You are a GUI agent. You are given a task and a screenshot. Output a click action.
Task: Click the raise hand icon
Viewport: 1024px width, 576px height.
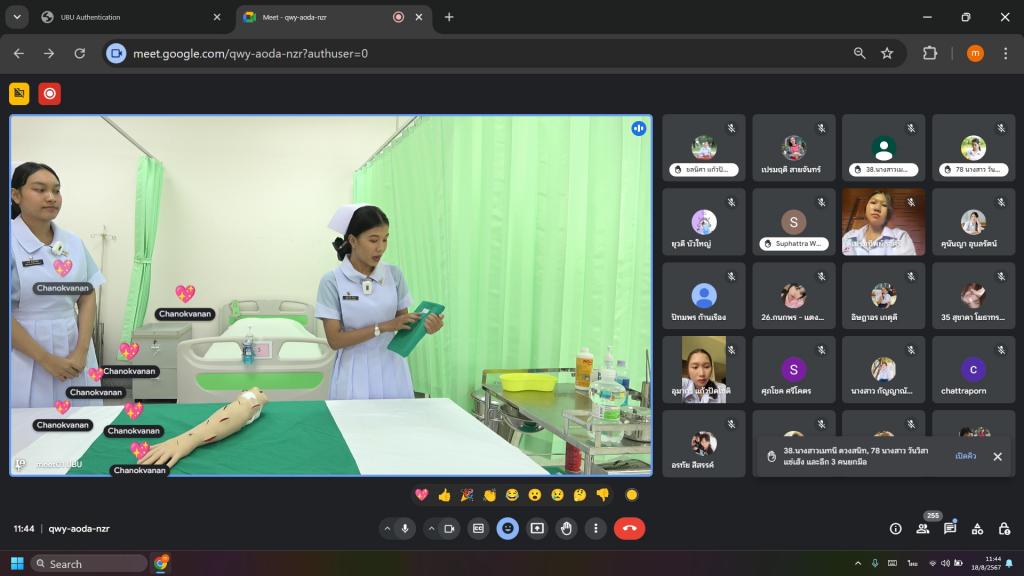tap(566, 528)
